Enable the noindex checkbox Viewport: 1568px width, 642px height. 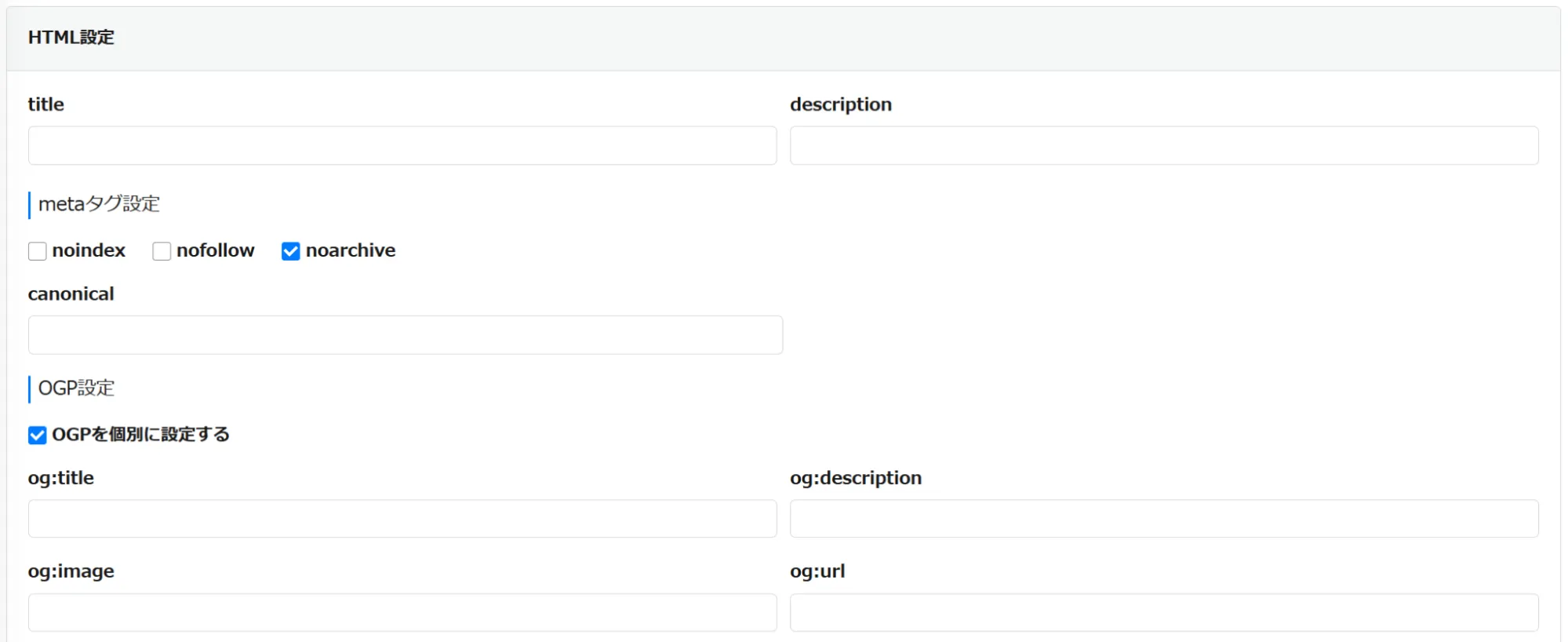pyautogui.click(x=37, y=251)
